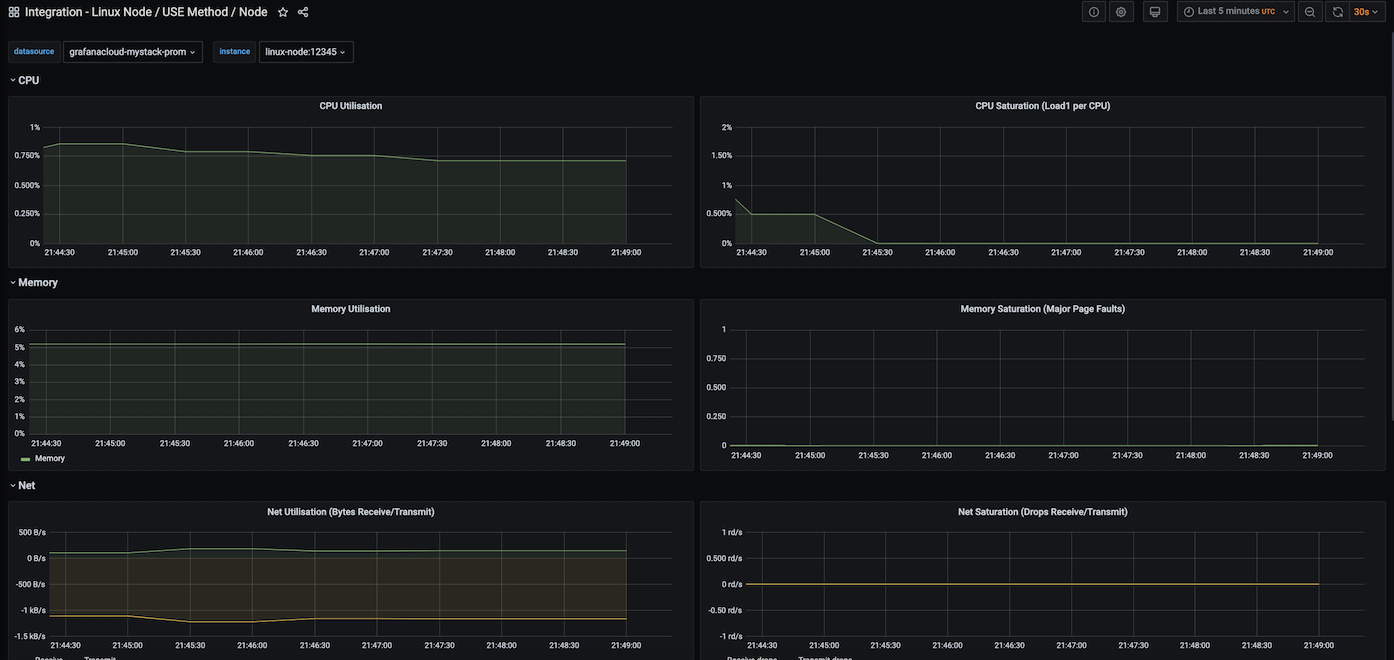Image resolution: width=1394 pixels, height=660 pixels.
Task: Click the green Memory legend color swatch
Action: [x=26, y=459]
